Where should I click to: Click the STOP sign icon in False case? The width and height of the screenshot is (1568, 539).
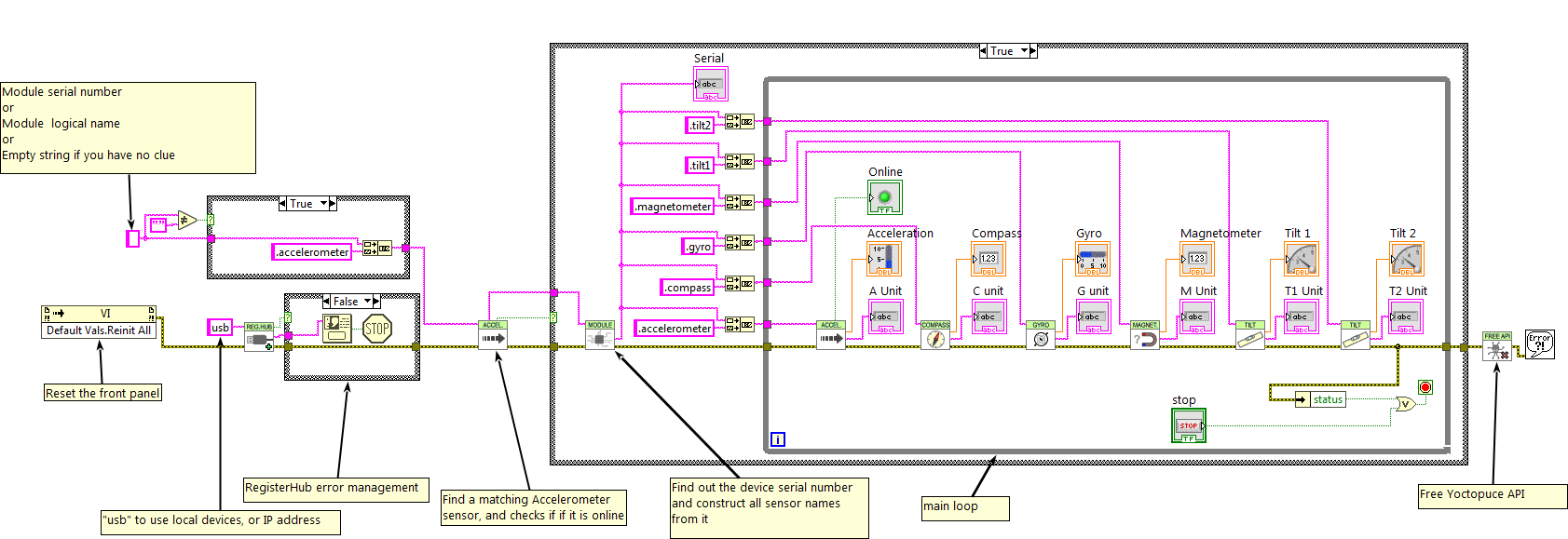(x=377, y=329)
